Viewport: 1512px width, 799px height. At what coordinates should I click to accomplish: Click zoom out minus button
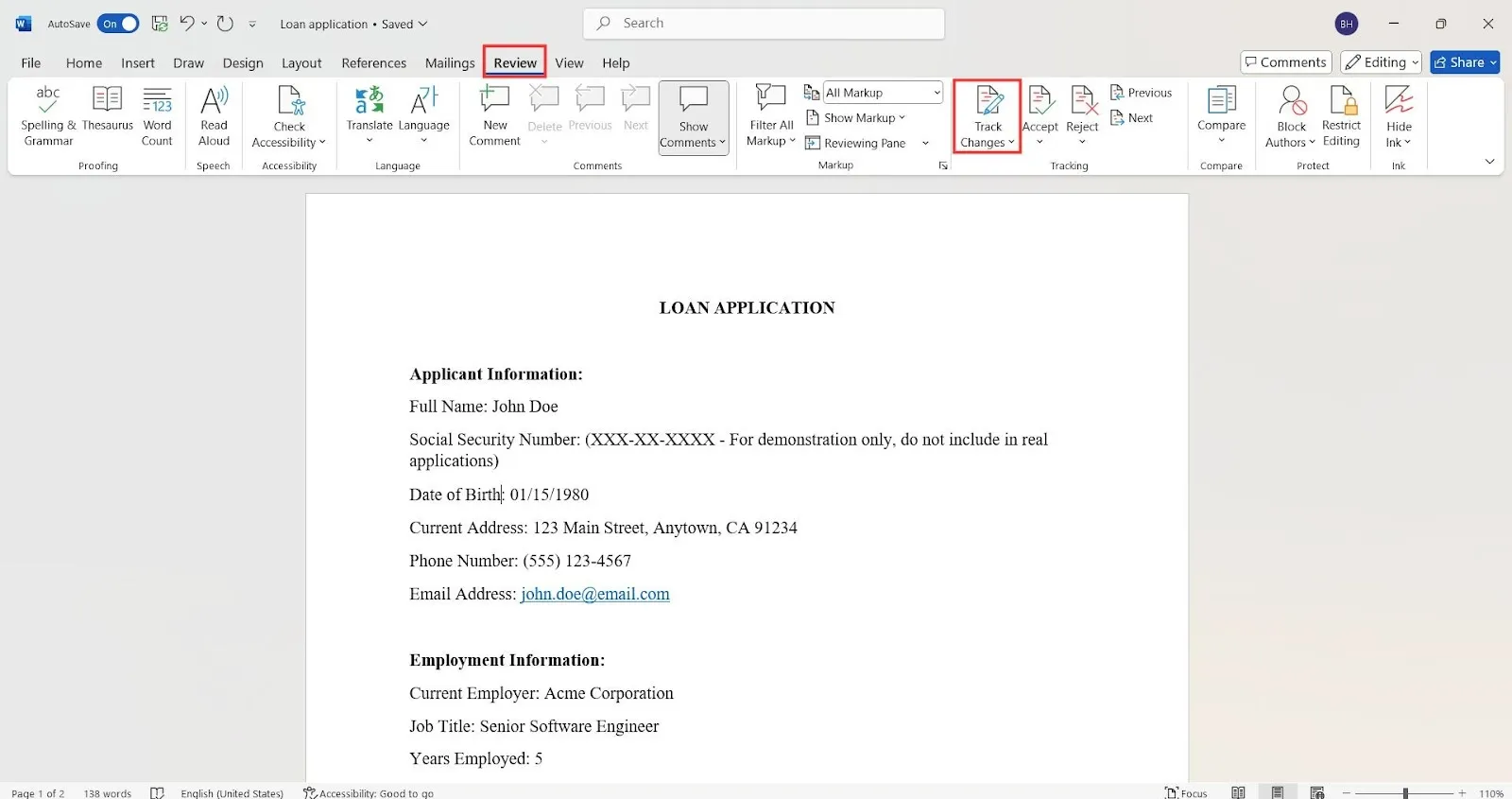tap(1348, 792)
